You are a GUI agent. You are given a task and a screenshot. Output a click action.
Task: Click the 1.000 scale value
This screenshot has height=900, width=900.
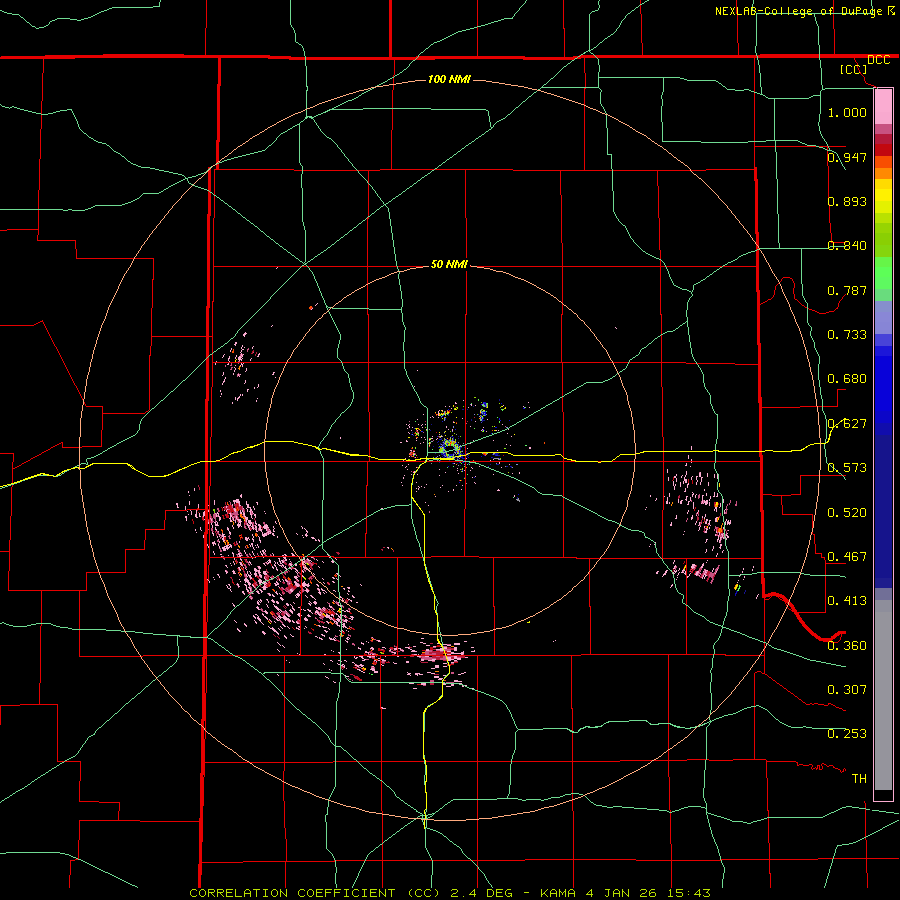pos(847,112)
